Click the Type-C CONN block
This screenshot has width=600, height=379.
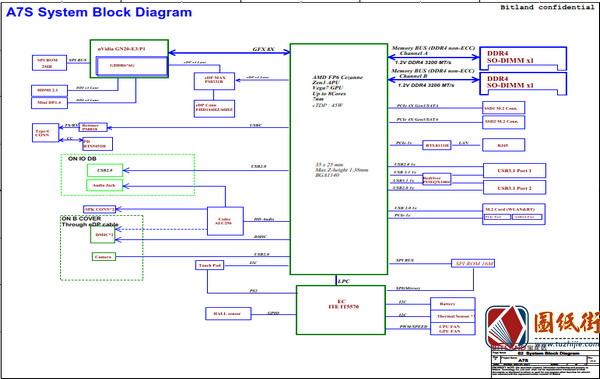tap(45, 133)
